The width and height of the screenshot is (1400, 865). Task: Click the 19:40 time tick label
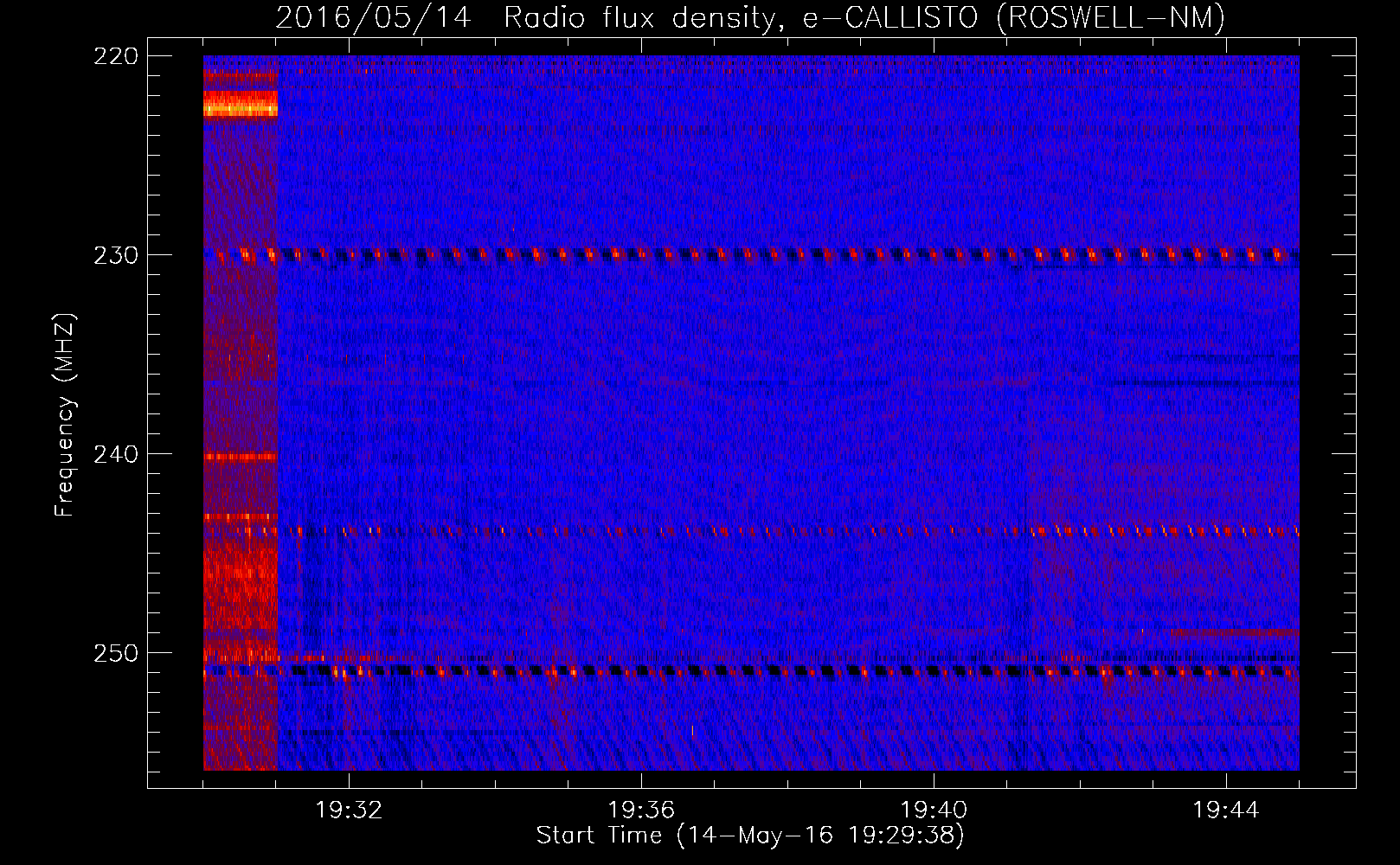934,810
